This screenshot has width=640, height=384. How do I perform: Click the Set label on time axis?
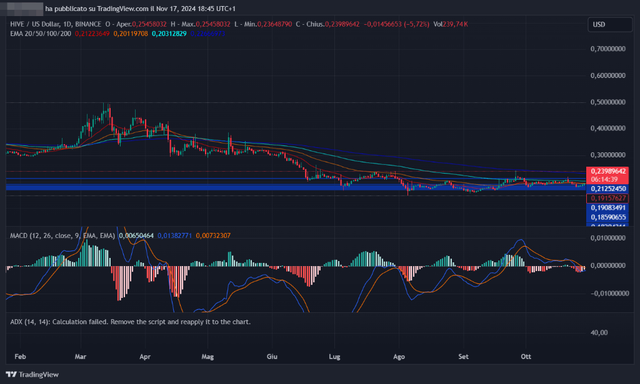[463, 357]
